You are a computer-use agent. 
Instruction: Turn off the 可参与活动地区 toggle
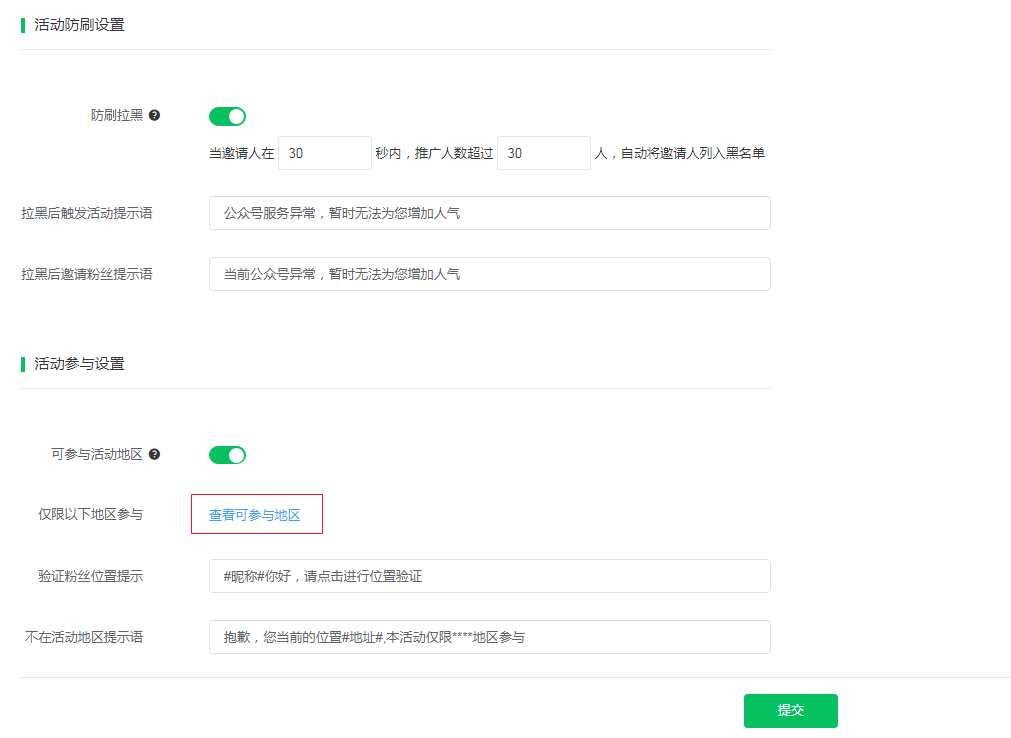coord(227,454)
